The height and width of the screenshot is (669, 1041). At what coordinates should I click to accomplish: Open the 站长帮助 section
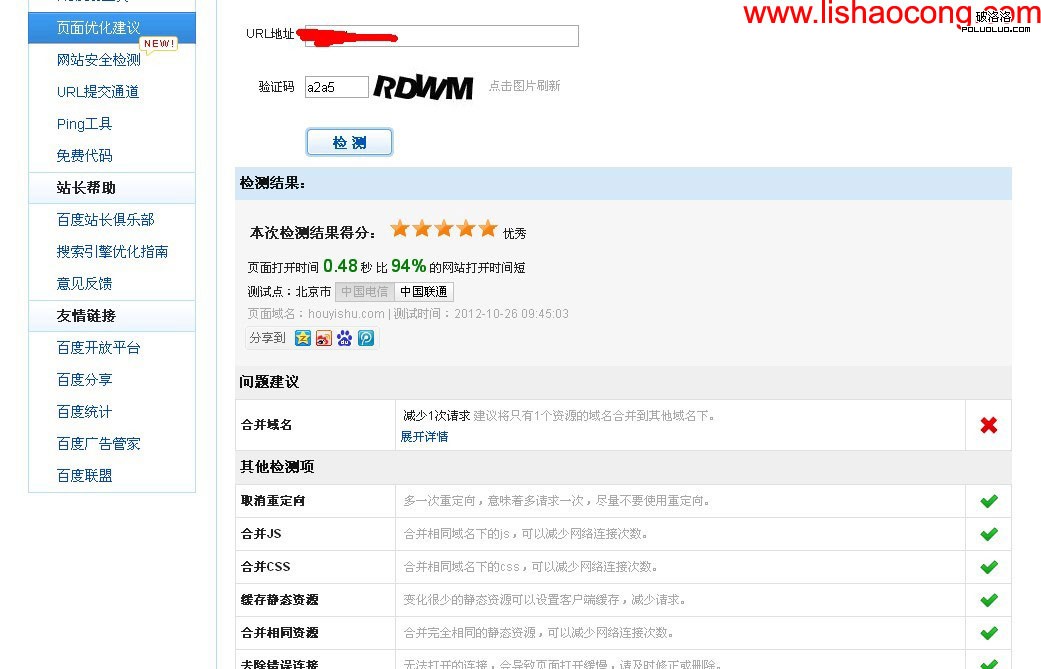[85, 187]
